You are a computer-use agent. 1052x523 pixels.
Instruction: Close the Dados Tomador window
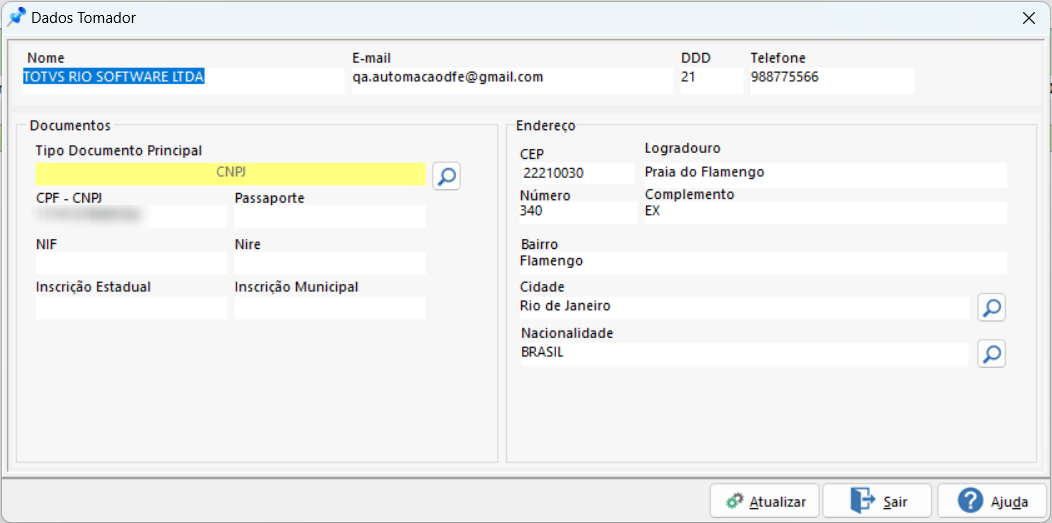click(x=1028, y=18)
